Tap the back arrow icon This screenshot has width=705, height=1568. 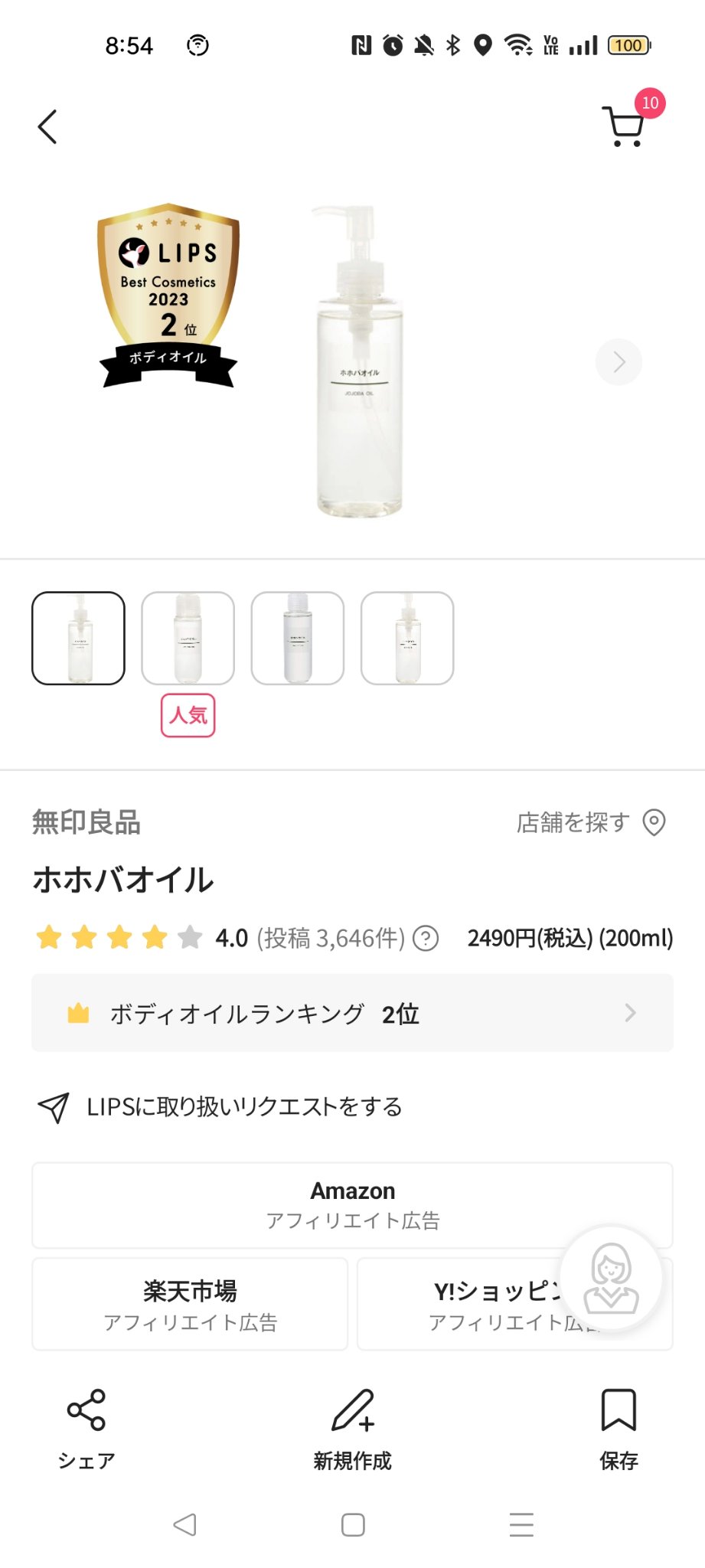[47, 126]
